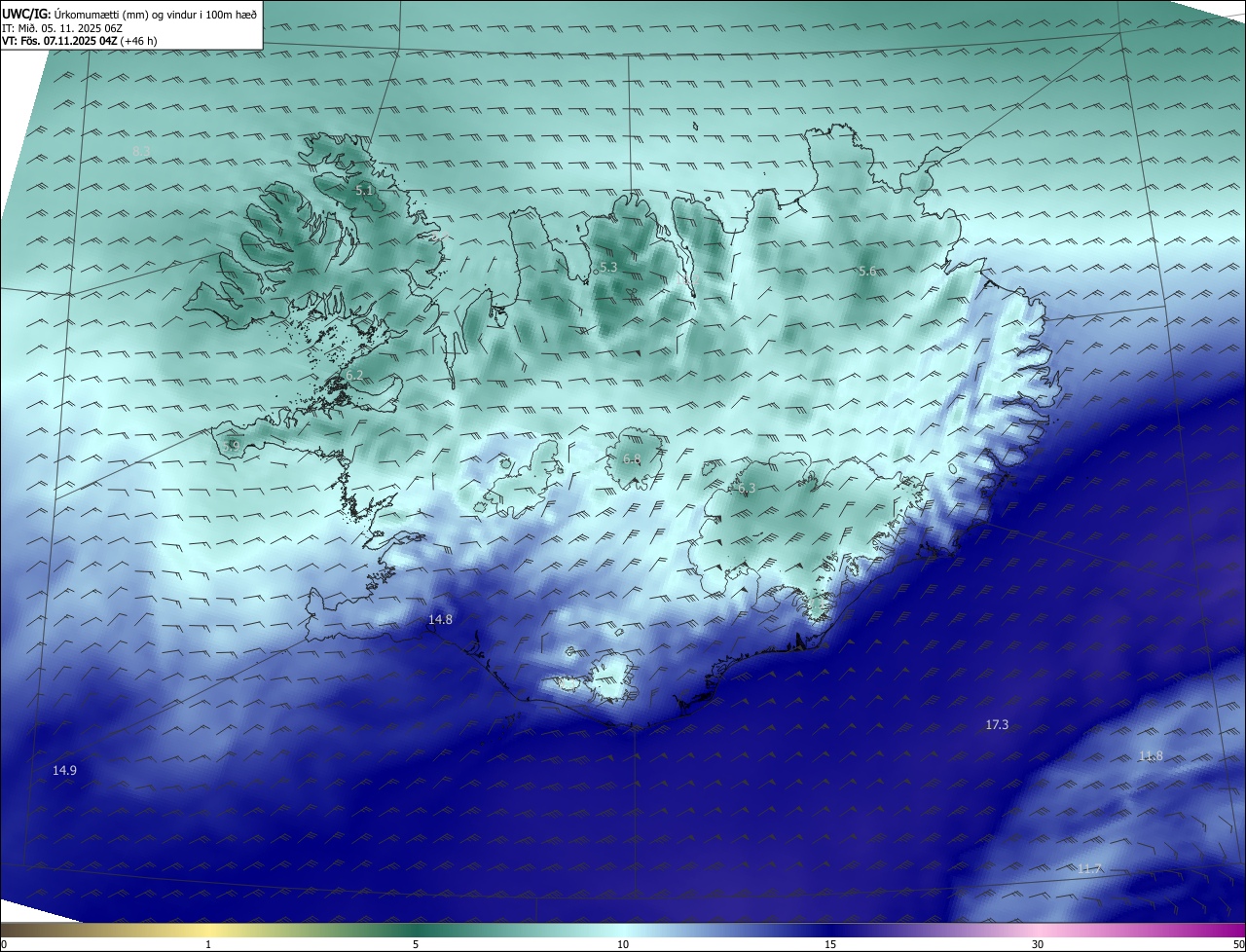The height and width of the screenshot is (952, 1246).
Task: Click the 5.1 value label on the map
Action: tap(364, 191)
